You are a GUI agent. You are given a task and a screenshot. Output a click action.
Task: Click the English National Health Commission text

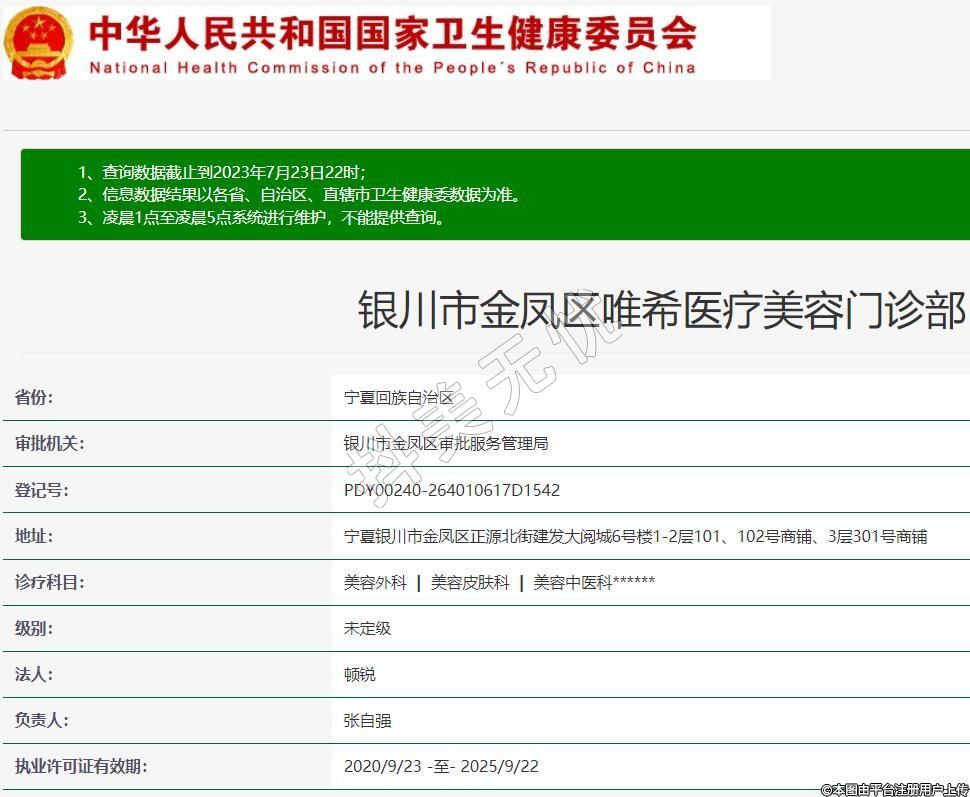(x=392, y=68)
